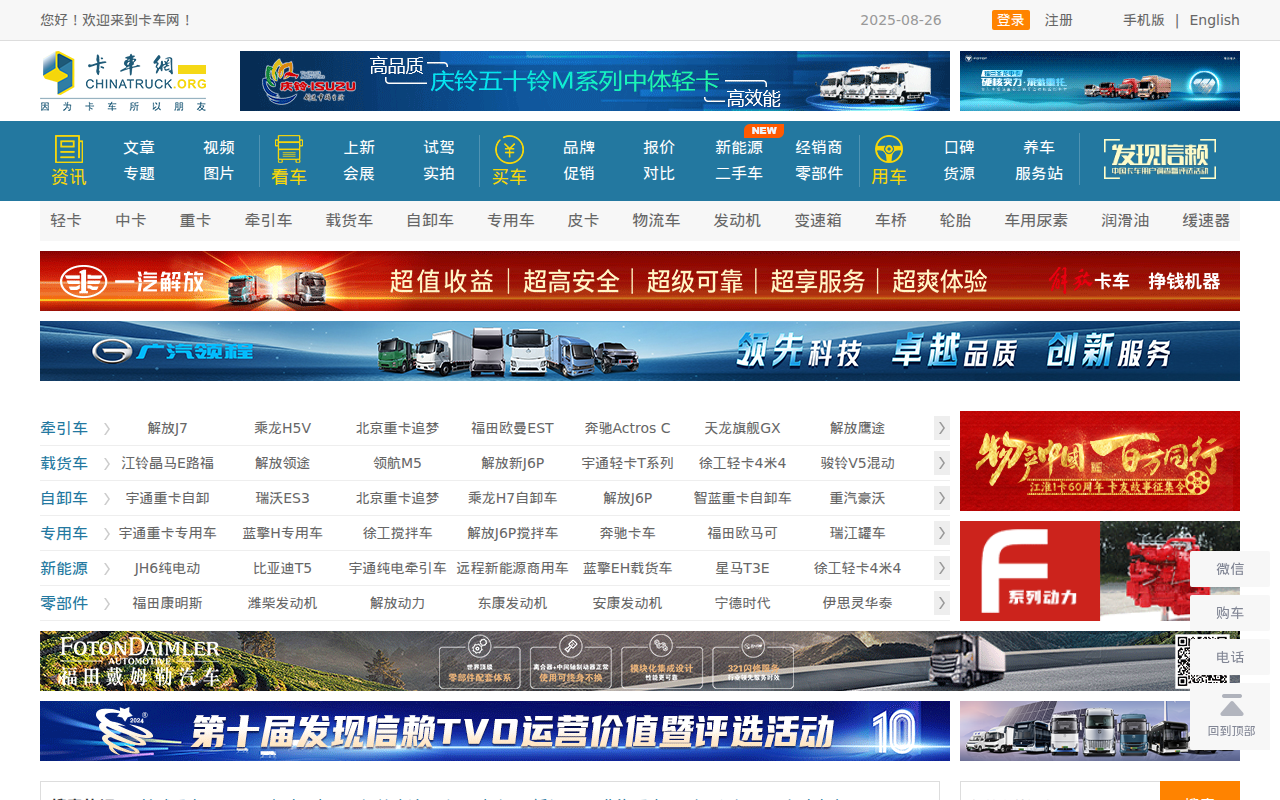Screen dimensions: 1280x800
Task: Open the 报价 menu item
Action: coord(659,147)
